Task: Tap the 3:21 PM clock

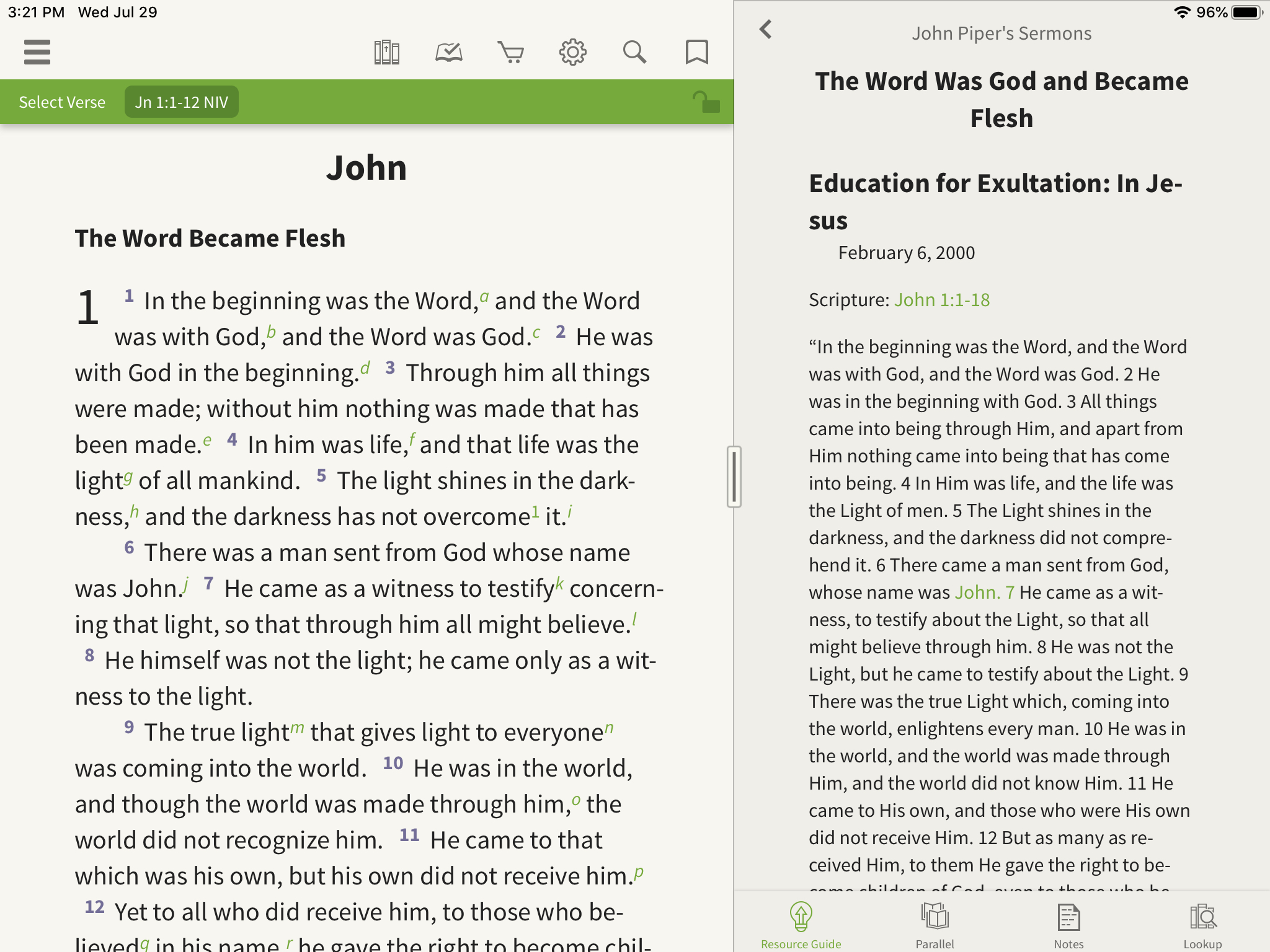Action: tap(36, 12)
